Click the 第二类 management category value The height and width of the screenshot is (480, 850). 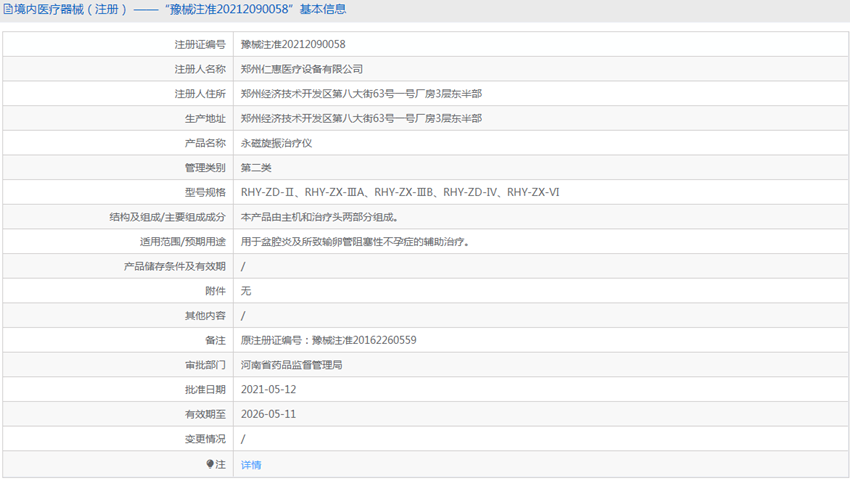pos(256,168)
